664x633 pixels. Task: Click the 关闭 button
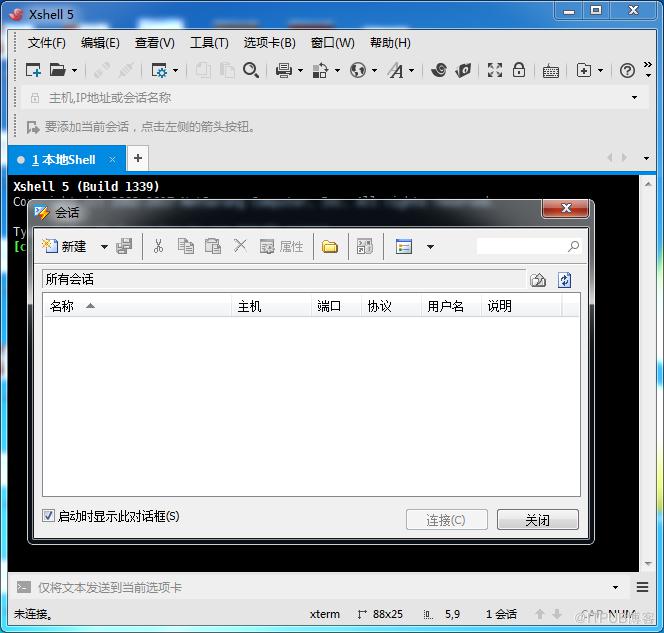coord(537,520)
